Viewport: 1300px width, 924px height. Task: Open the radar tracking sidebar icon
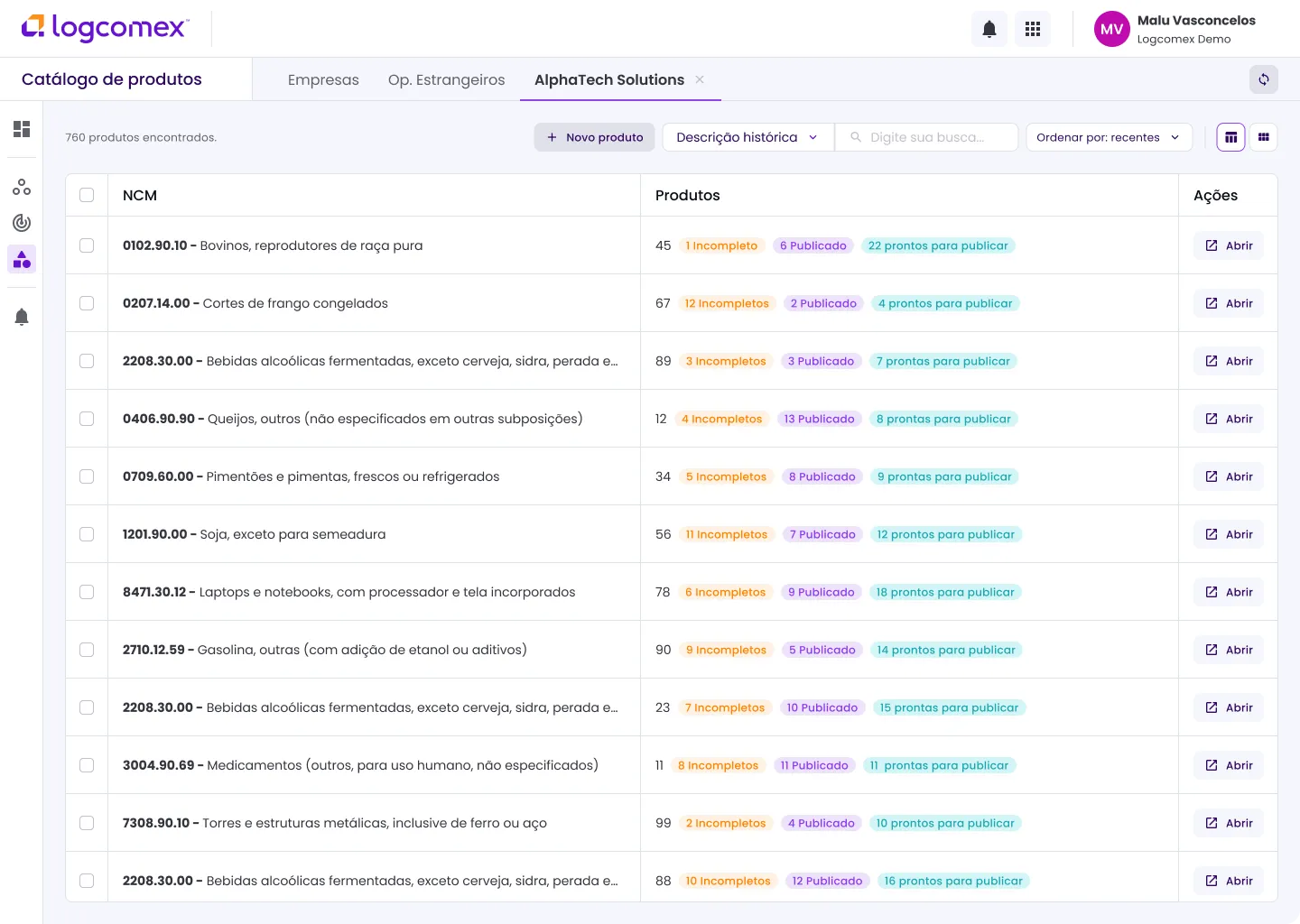pos(22,223)
